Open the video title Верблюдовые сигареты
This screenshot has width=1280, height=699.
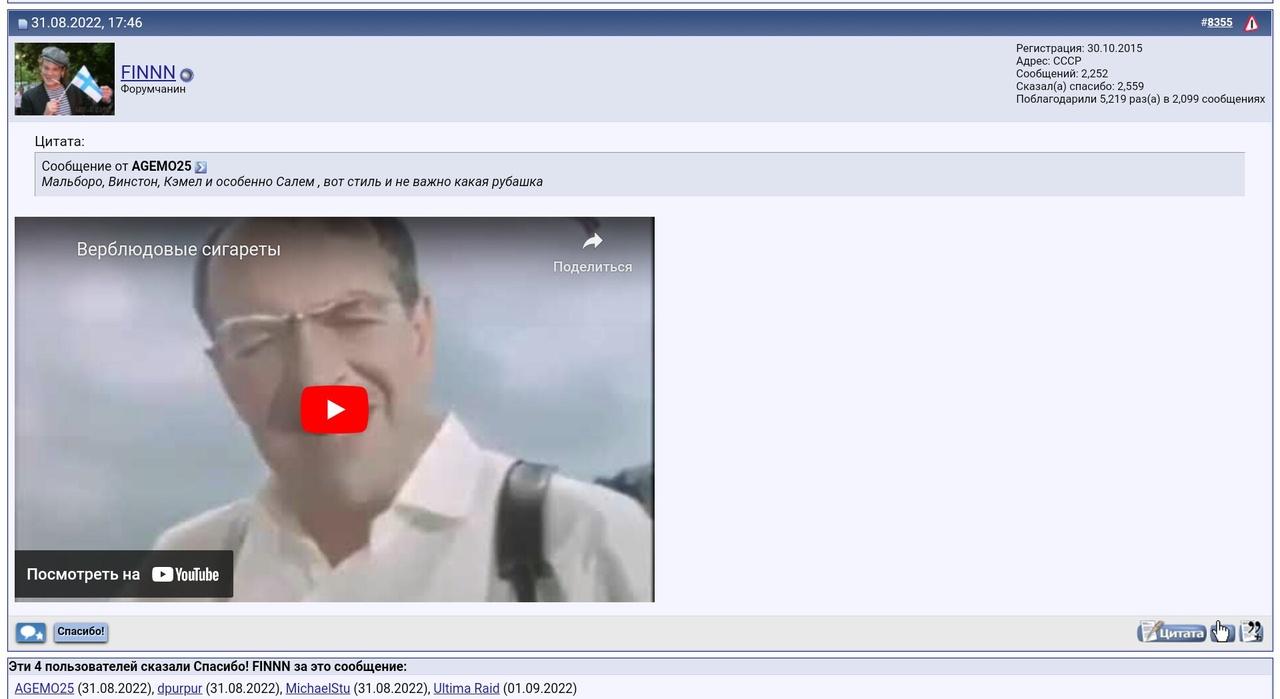click(178, 249)
